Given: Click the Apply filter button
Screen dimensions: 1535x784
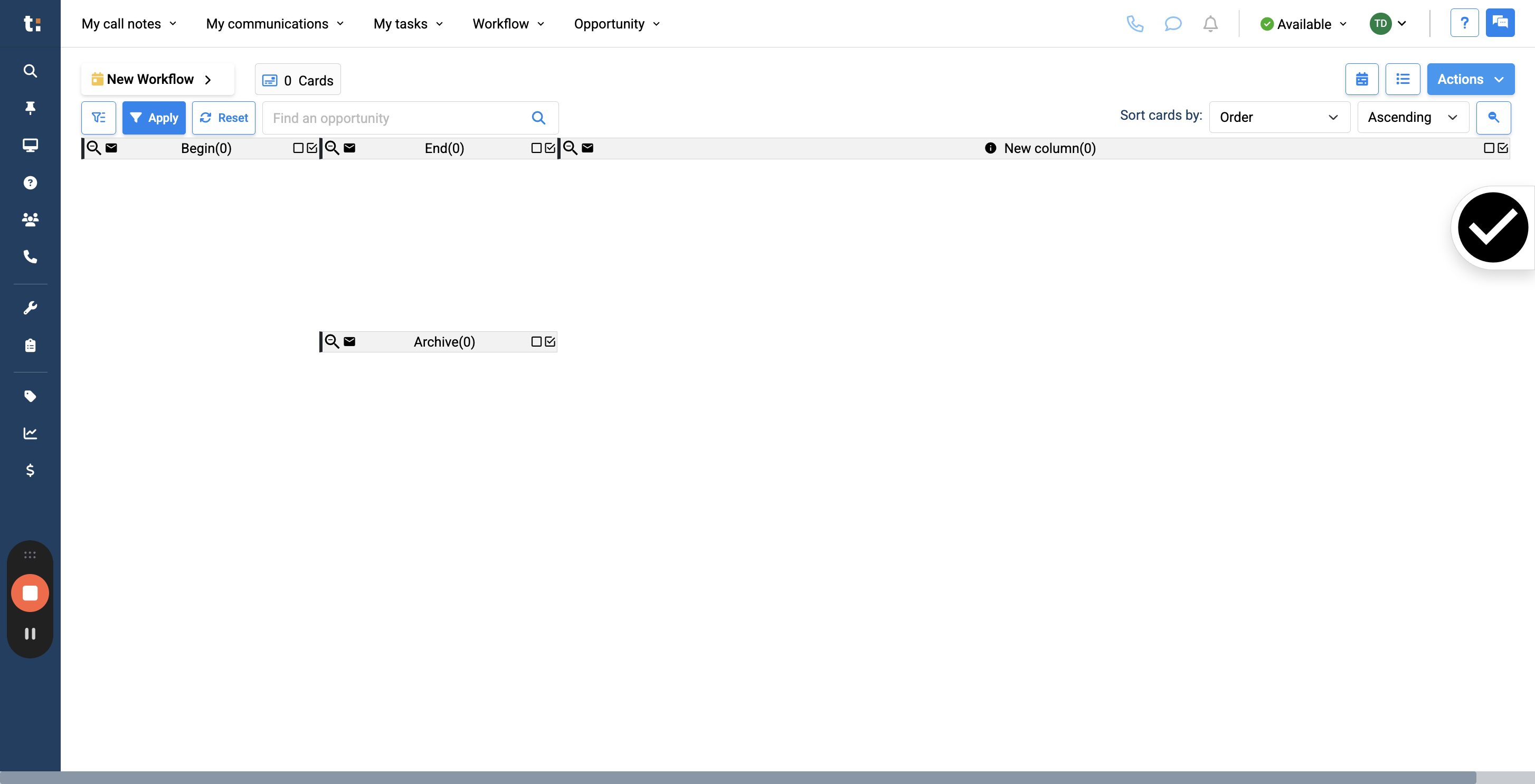Looking at the screenshot, I should [x=154, y=117].
